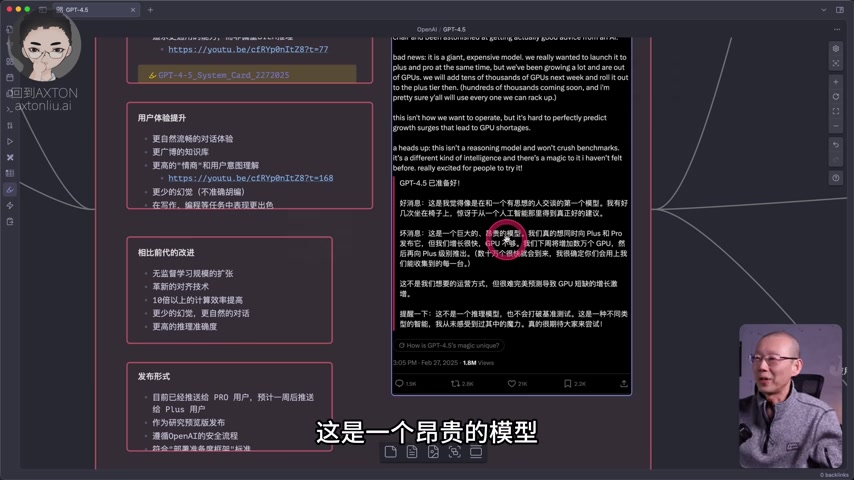
Task: Open a new tab with plus button
Action: [150, 10]
